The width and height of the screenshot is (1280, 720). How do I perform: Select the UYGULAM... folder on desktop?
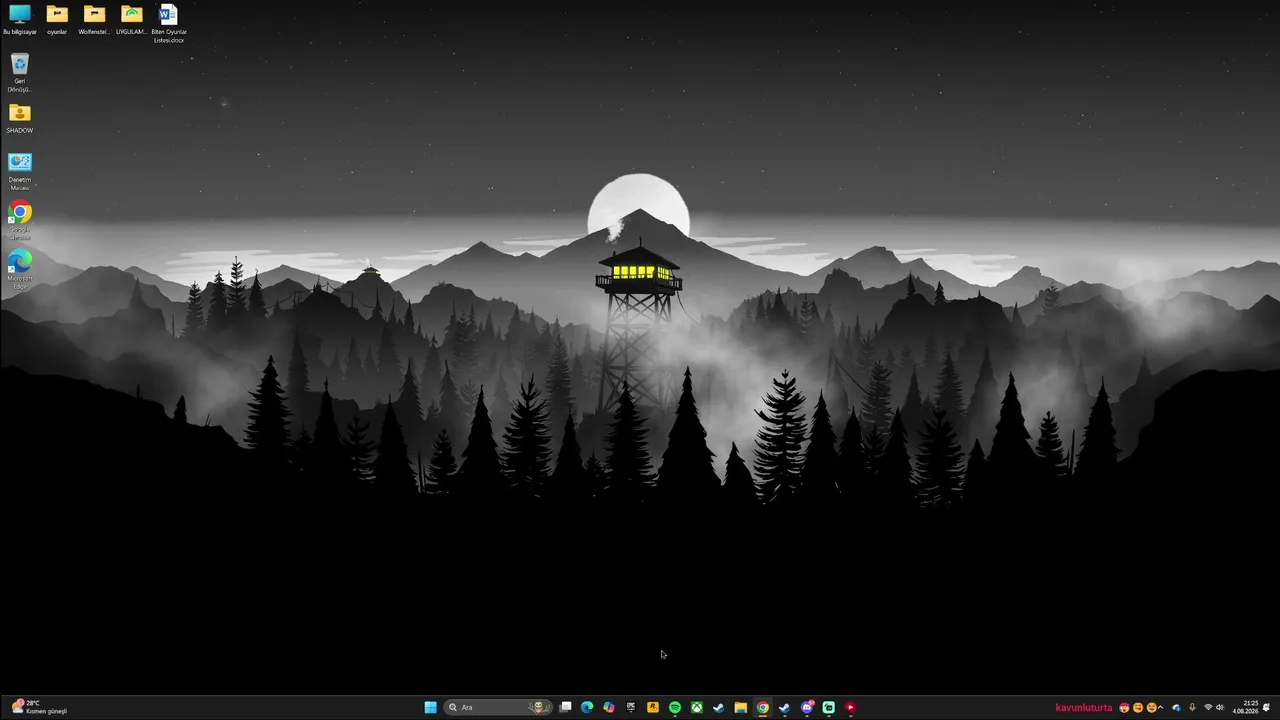[x=131, y=20]
